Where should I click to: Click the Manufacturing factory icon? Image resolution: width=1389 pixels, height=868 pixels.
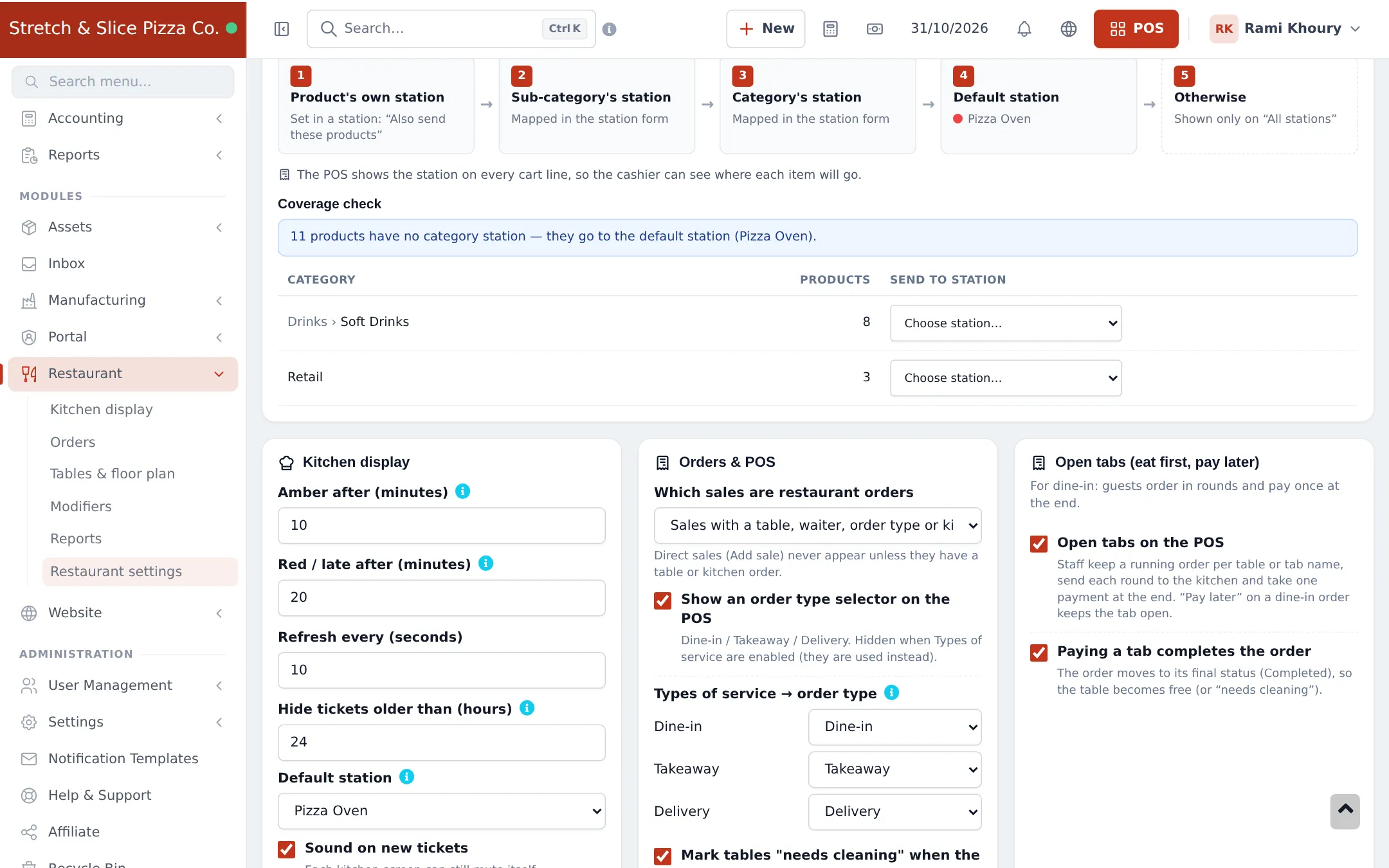pos(29,301)
